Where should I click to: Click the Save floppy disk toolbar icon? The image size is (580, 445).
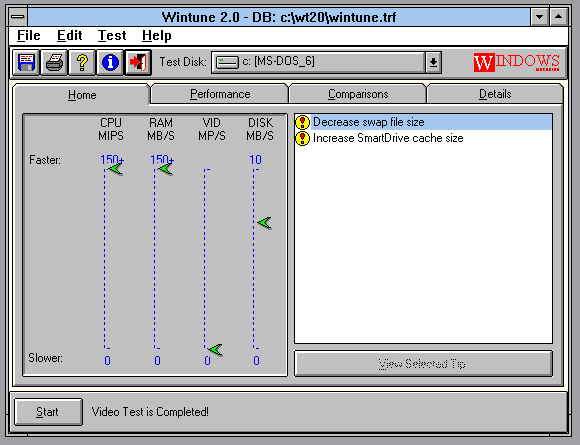(26, 63)
